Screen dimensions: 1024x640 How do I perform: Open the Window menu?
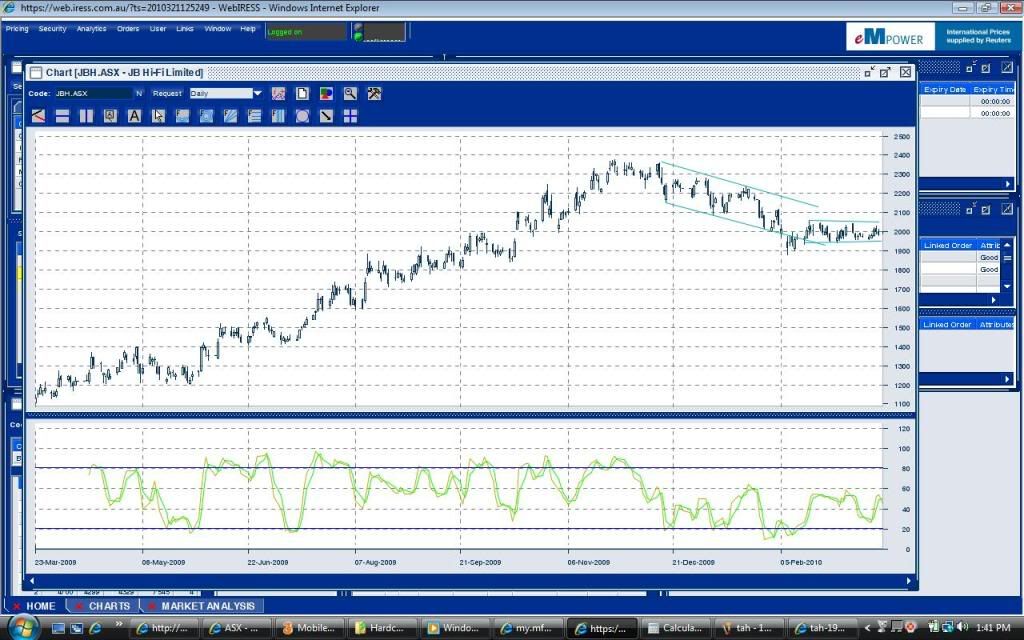217,29
